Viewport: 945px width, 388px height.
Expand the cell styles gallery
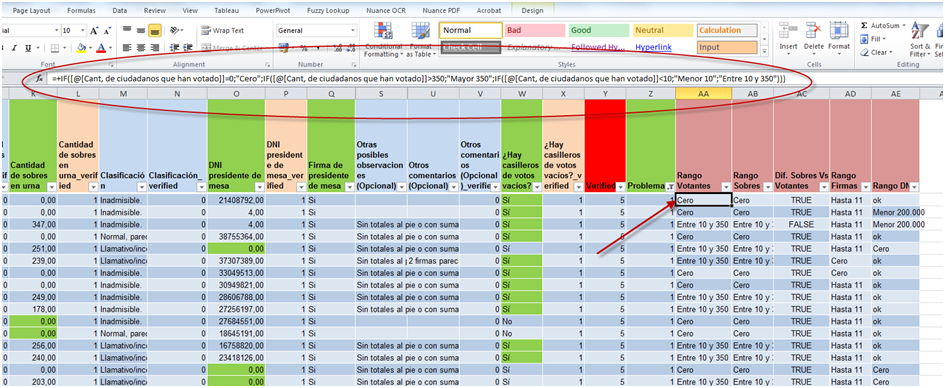tap(765, 52)
